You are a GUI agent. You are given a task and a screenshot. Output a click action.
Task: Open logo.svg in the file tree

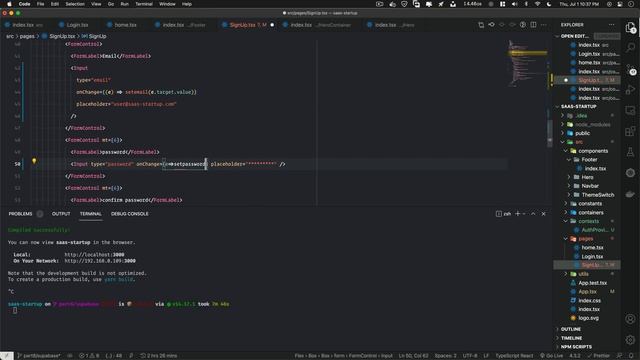click(588, 318)
